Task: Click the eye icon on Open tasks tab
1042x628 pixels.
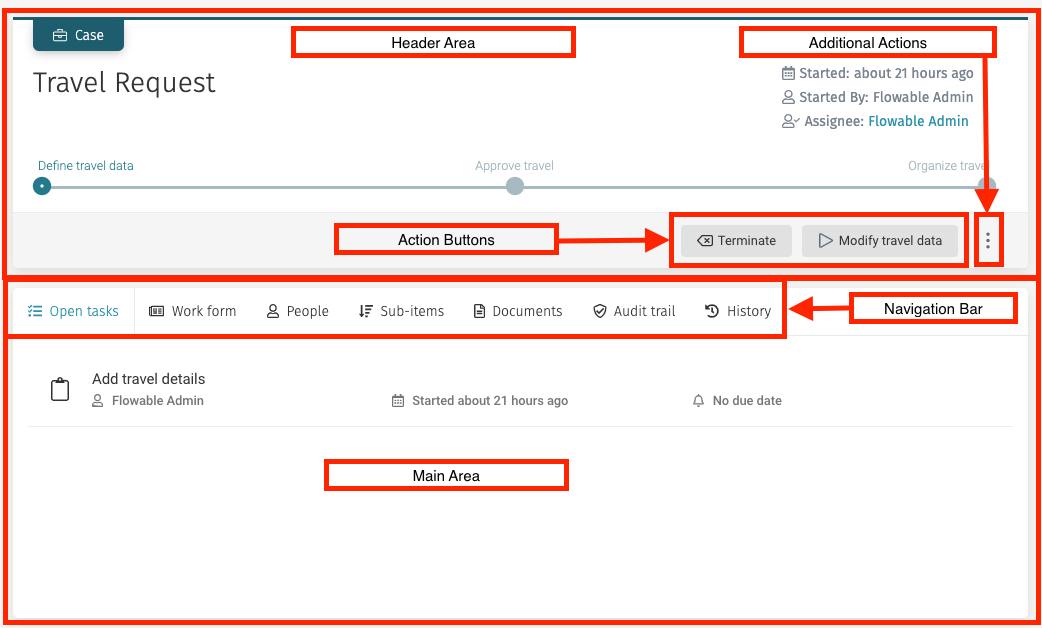Action: click(36, 310)
